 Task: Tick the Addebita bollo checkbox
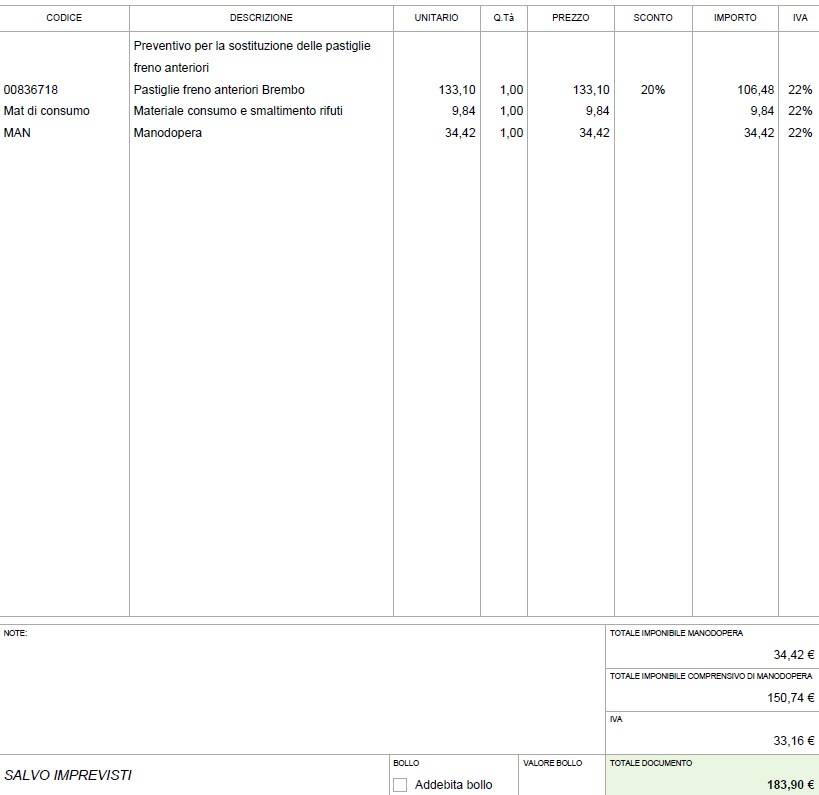(400, 785)
